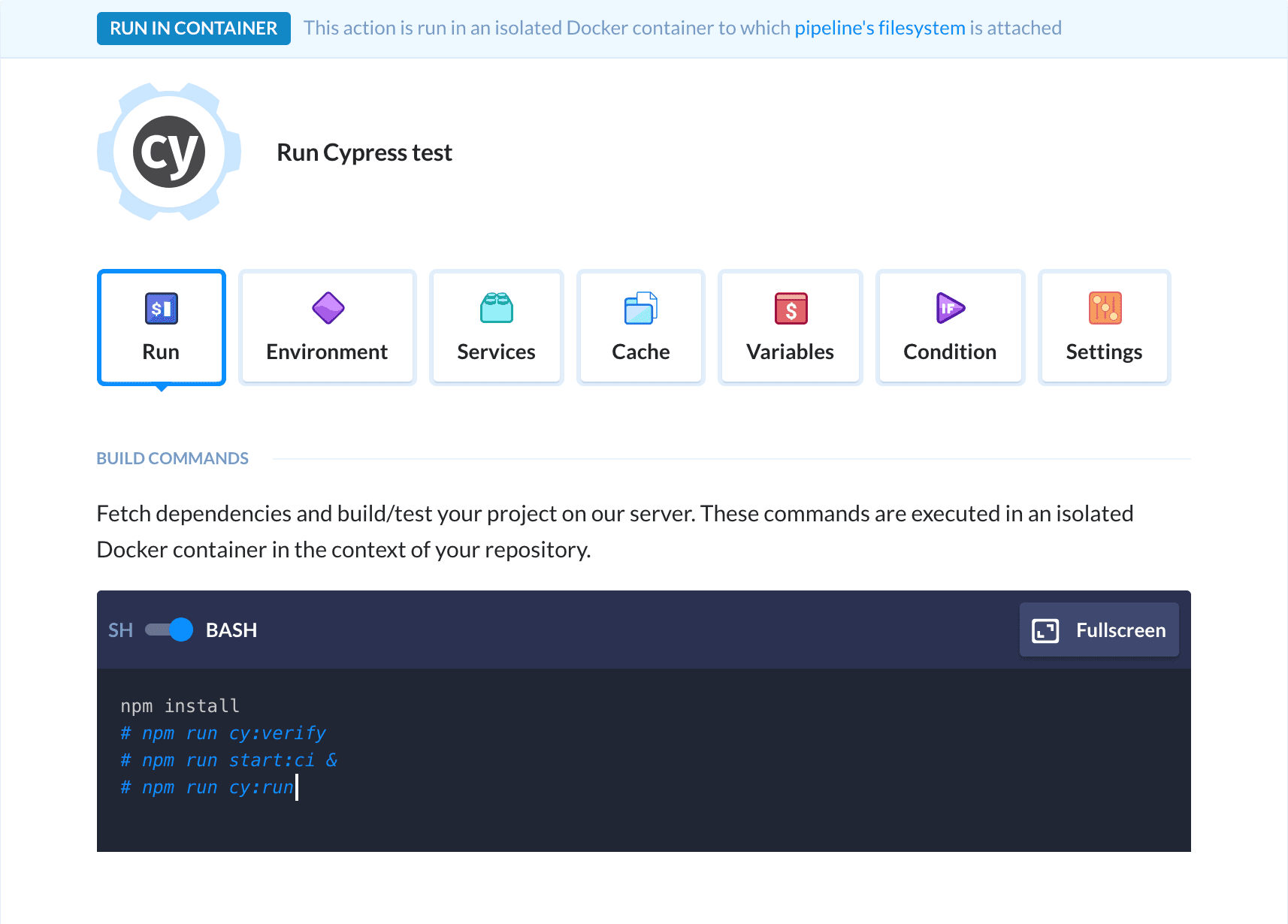Click the purple IF Condition icon
This screenshot has width=1288, height=924.
pyautogui.click(x=950, y=308)
